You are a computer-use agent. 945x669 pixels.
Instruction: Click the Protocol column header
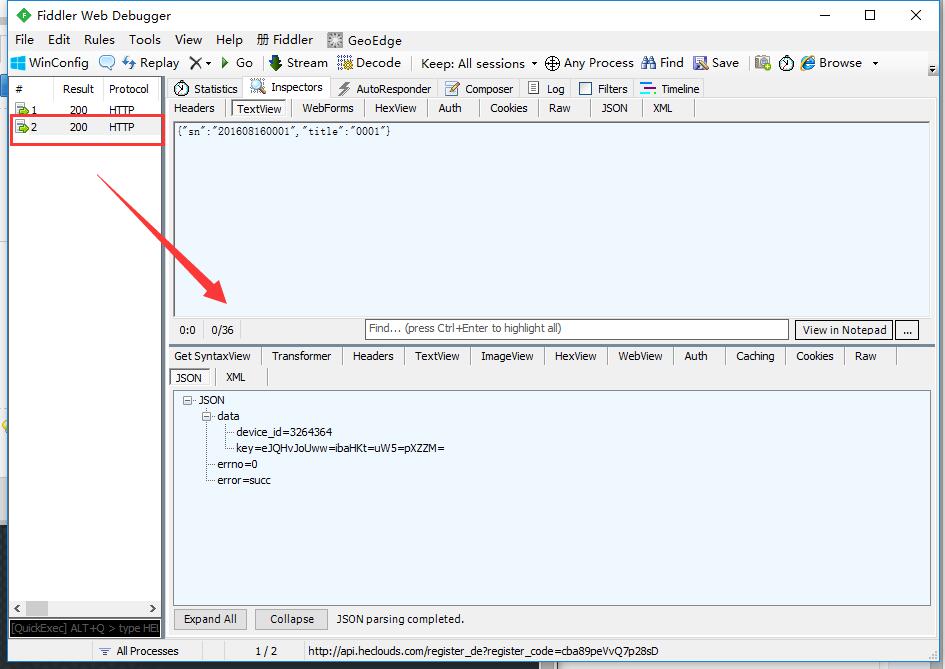coord(129,89)
